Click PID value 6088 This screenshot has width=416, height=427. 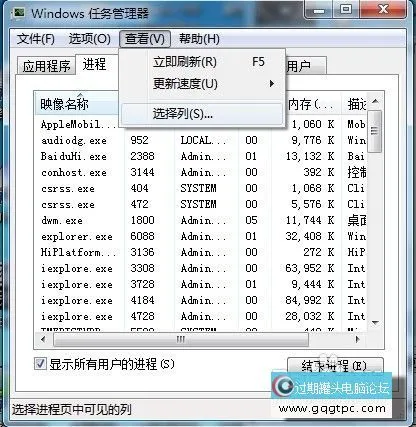(x=143, y=236)
